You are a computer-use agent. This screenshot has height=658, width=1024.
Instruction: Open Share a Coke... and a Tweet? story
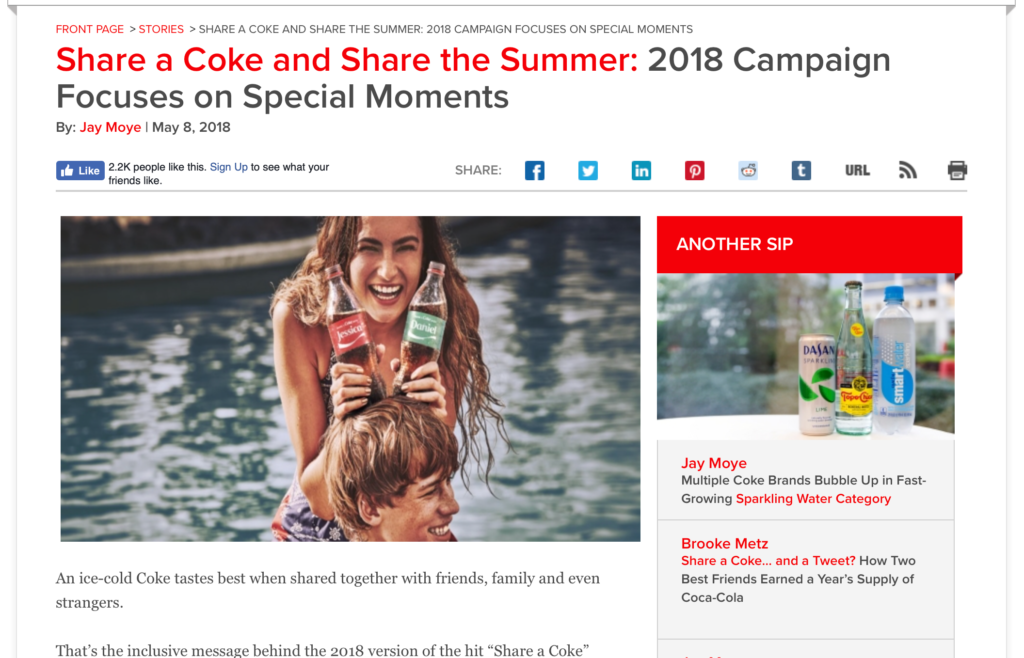768,561
